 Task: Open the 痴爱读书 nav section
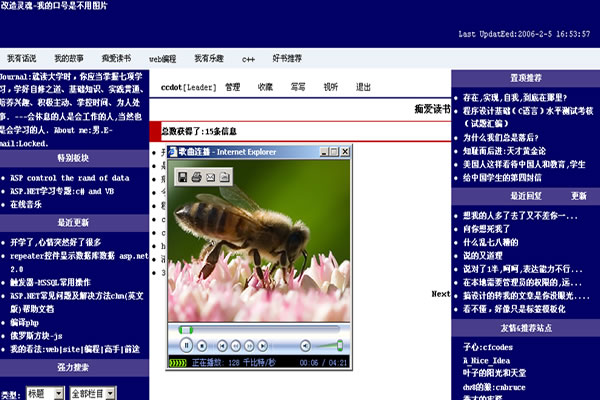click(116, 58)
